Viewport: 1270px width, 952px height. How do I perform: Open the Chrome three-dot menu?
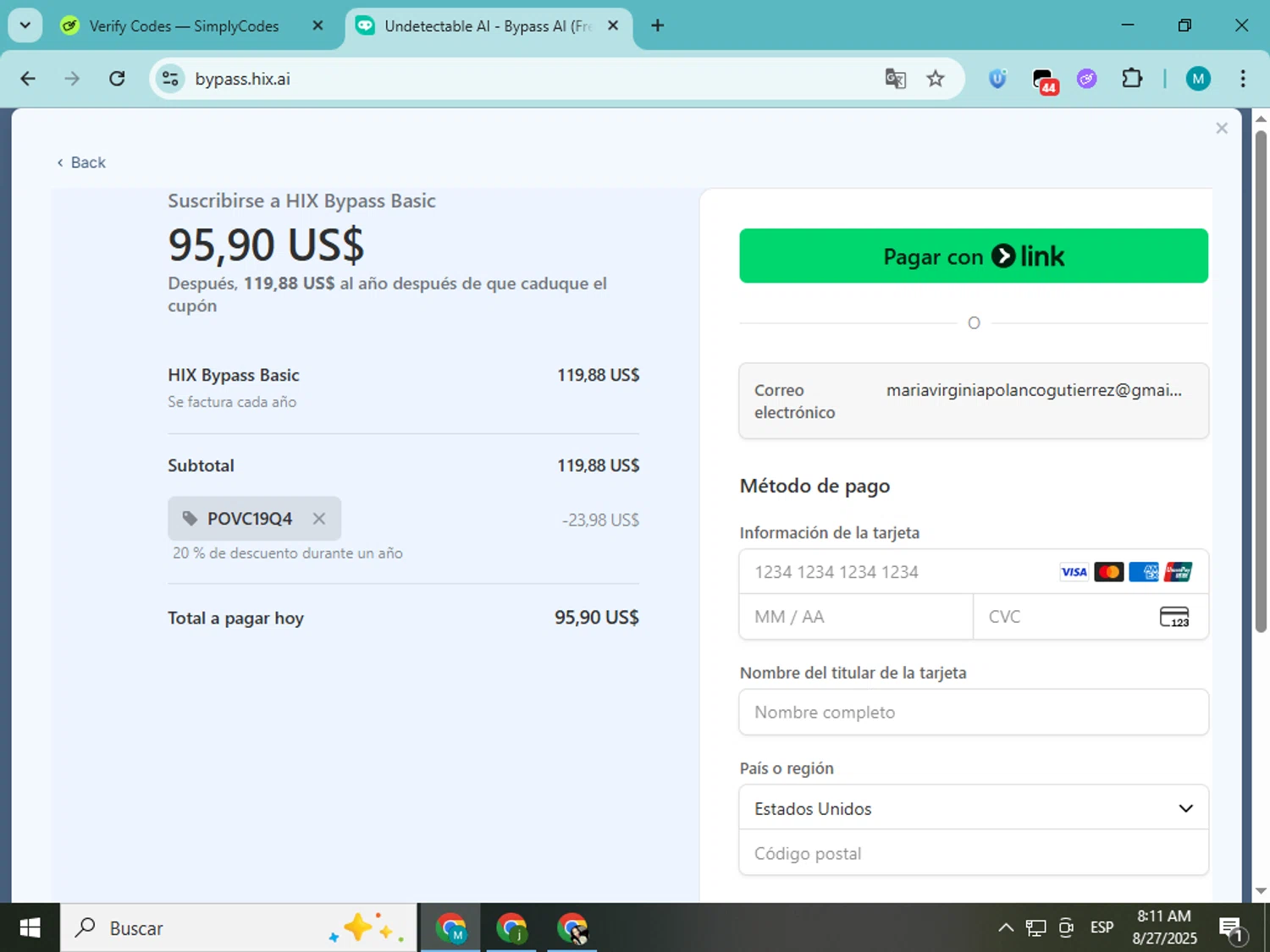click(x=1243, y=79)
